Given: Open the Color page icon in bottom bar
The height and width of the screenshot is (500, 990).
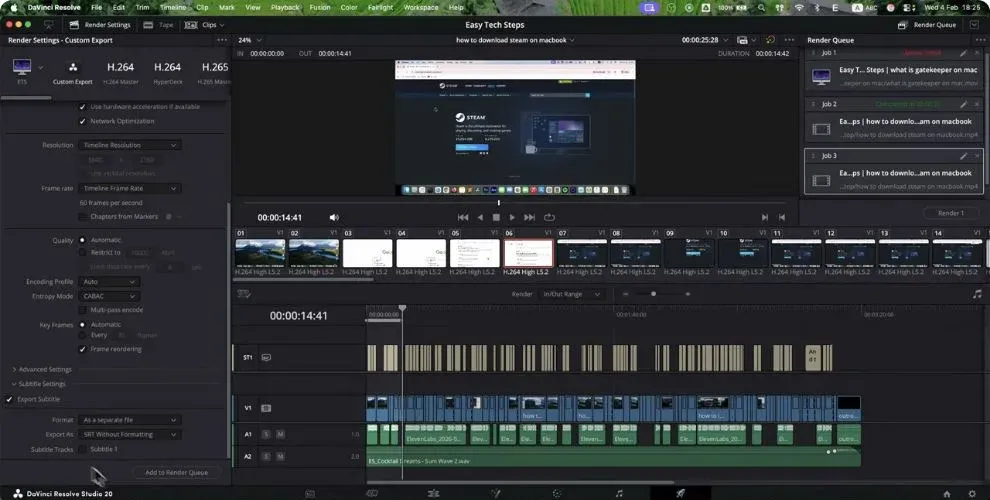Looking at the screenshot, I should [556, 494].
